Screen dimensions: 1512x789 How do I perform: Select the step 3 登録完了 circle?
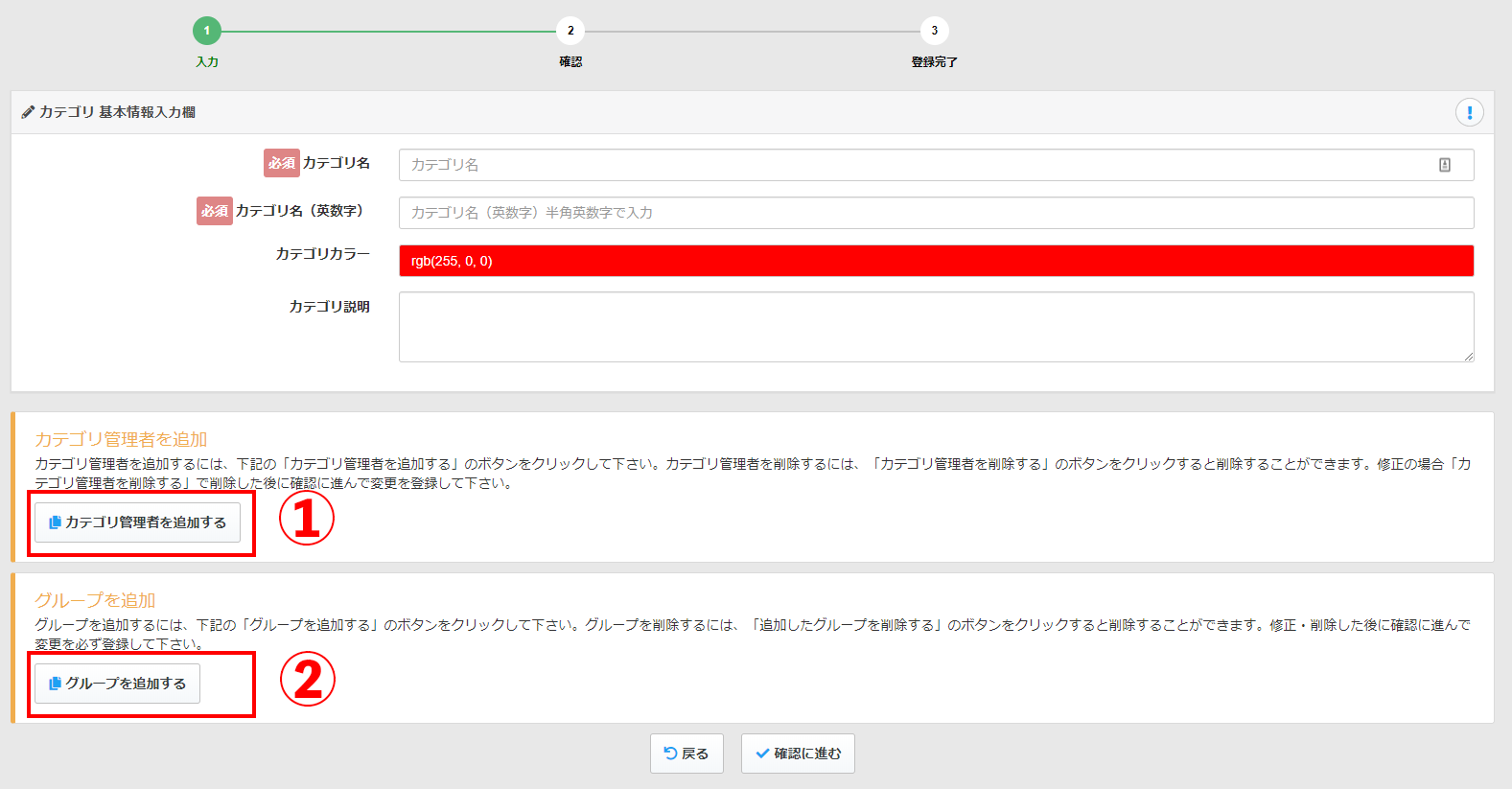[934, 31]
